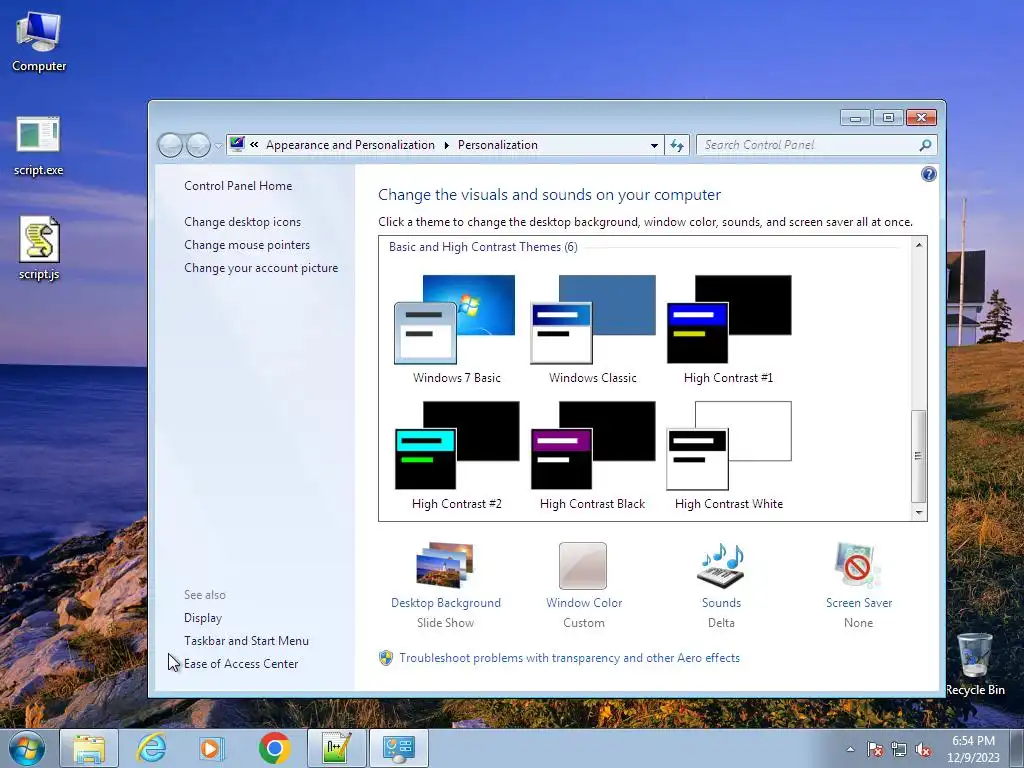
Task: Click the search magnifier icon
Action: 925,145
